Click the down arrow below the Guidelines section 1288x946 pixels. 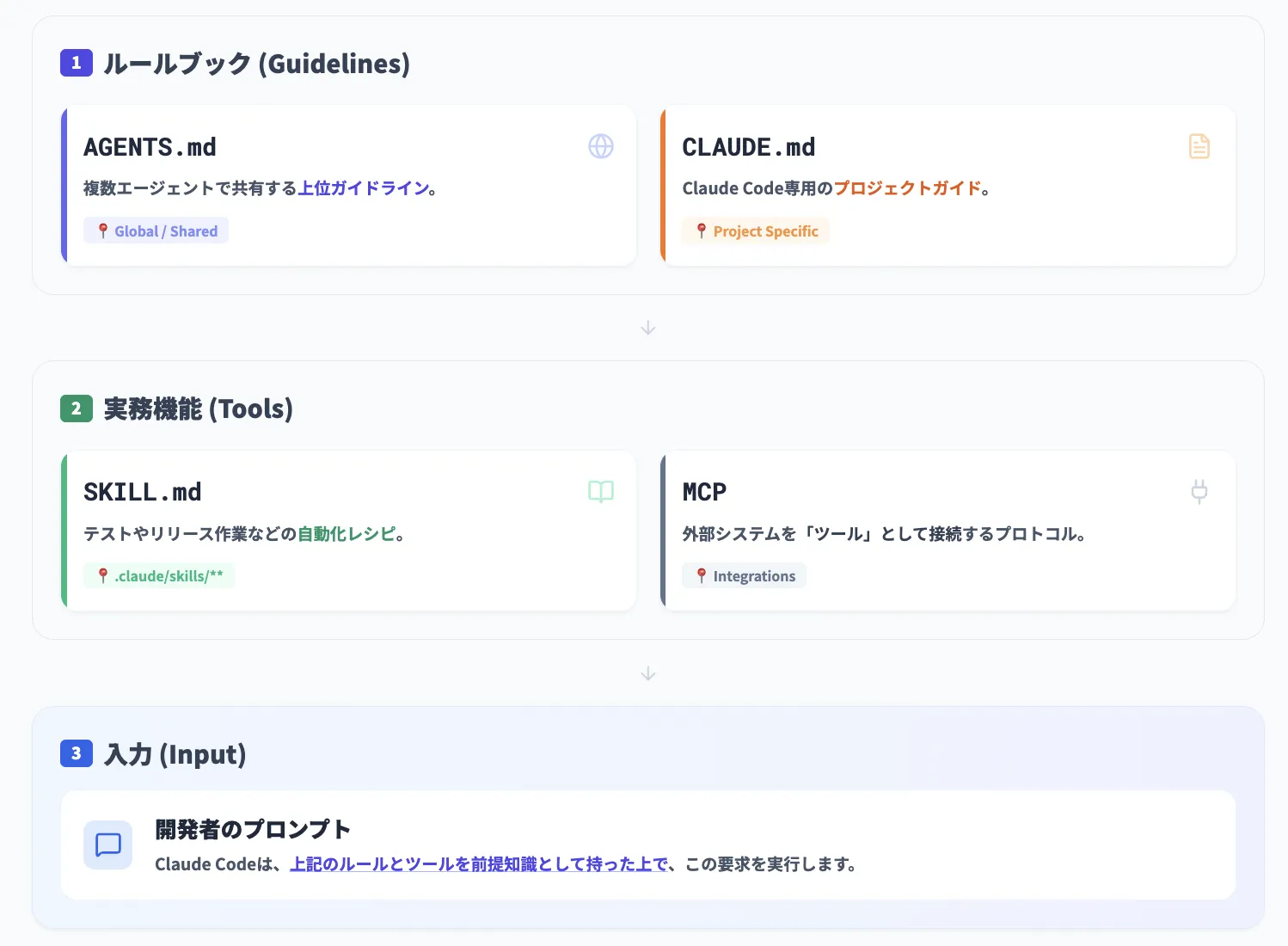pos(647,328)
